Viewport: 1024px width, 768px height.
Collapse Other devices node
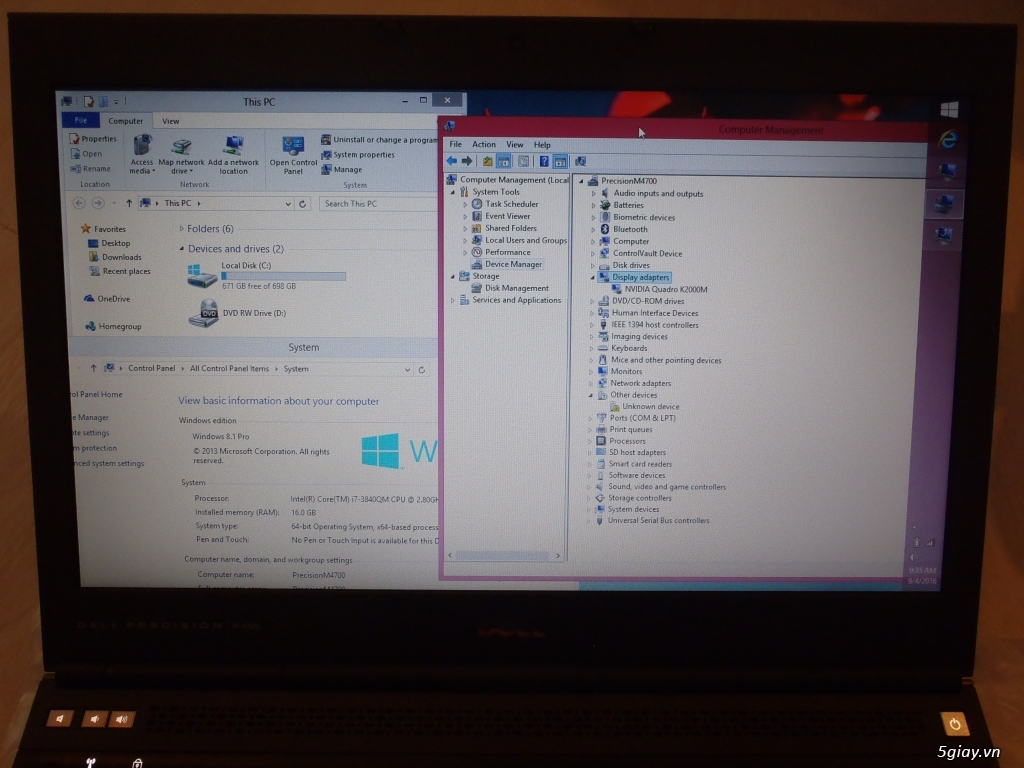tap(591, 395)
